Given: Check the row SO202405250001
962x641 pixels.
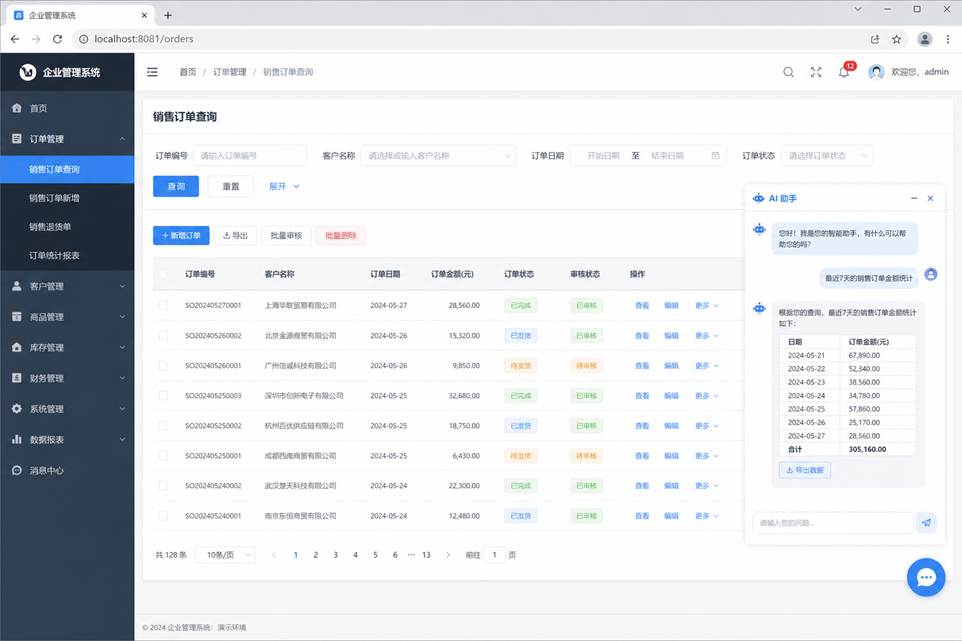Looking at the screenshot, I should 163,456.
